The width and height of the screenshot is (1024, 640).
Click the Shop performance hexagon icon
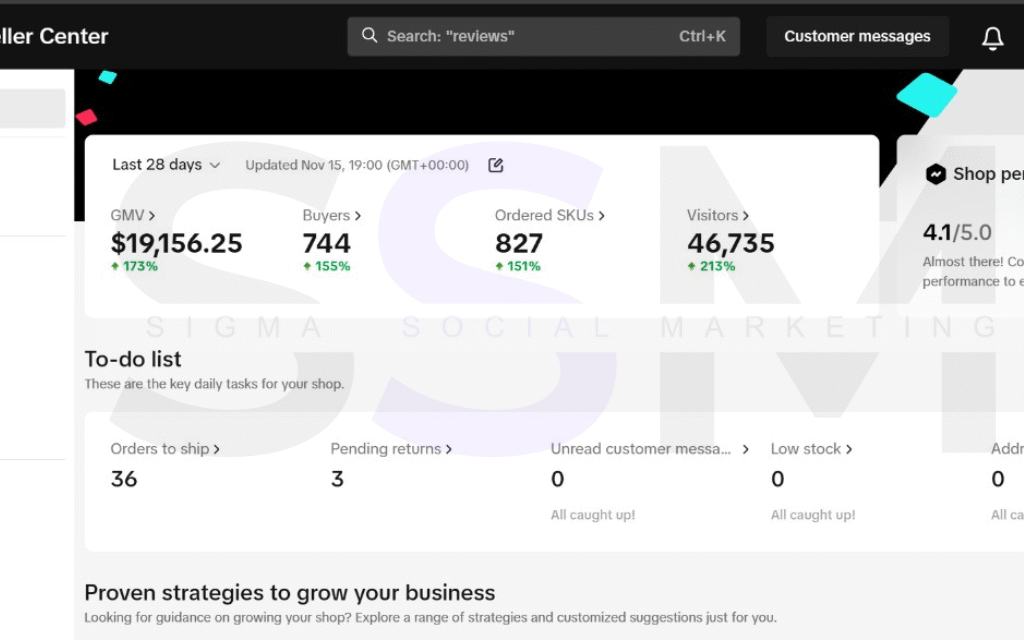[935, 174]
